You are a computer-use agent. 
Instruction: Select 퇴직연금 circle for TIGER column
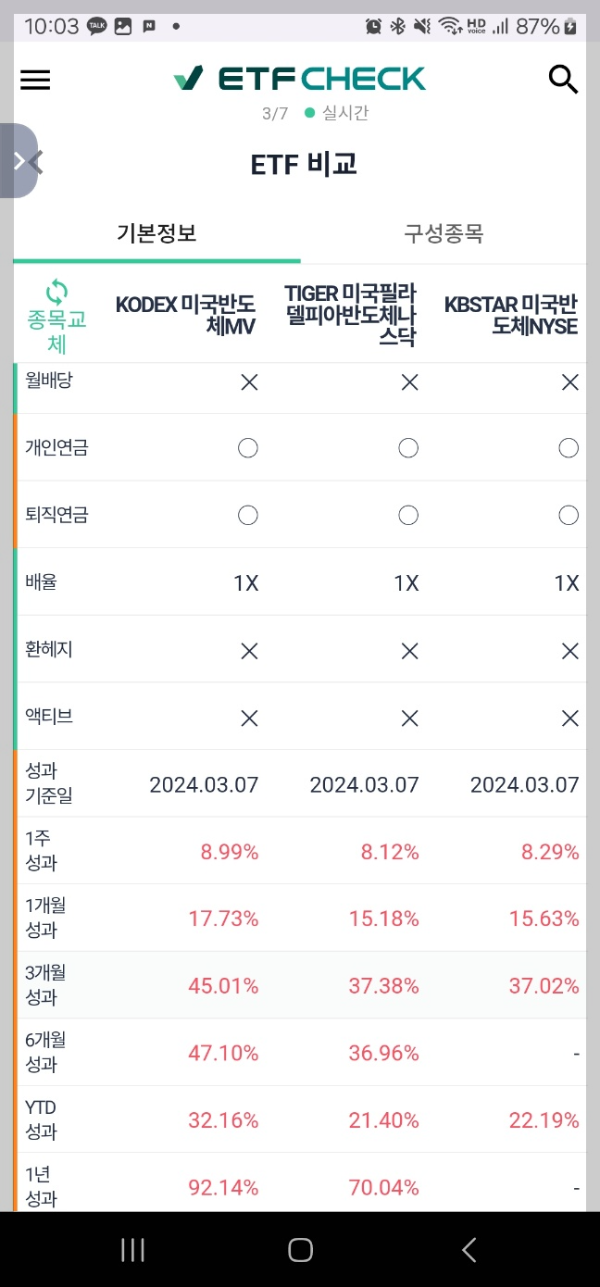click(x=408, y=515)
